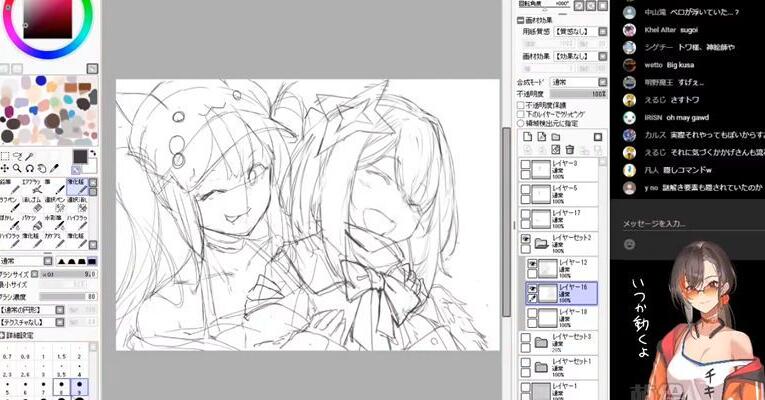Image resolution: width=765 pixels, height=400 pixels.
Task: Enable the 下のレイヤーでクリッピング checkbox
Action: point(521,114)
